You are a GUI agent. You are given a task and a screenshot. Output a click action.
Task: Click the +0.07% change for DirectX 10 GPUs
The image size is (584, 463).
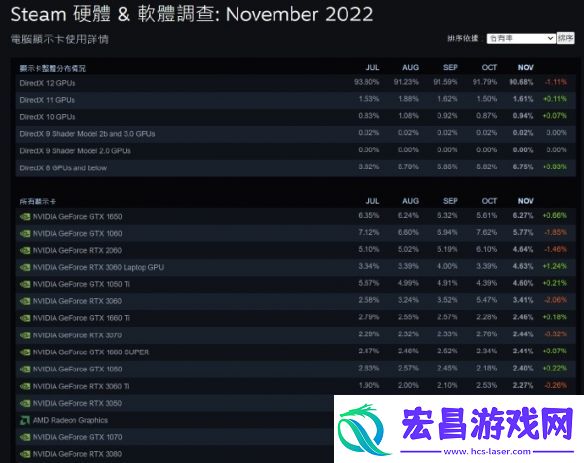click(555, 116)
